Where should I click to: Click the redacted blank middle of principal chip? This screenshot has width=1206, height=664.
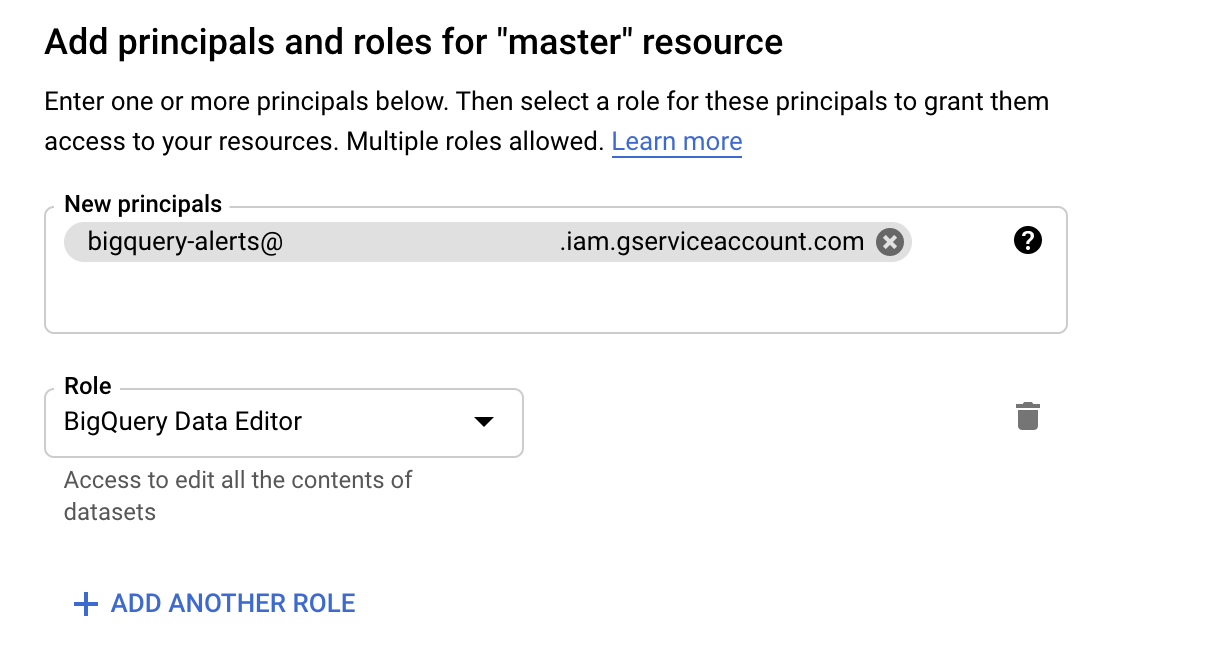pos(420,242)
